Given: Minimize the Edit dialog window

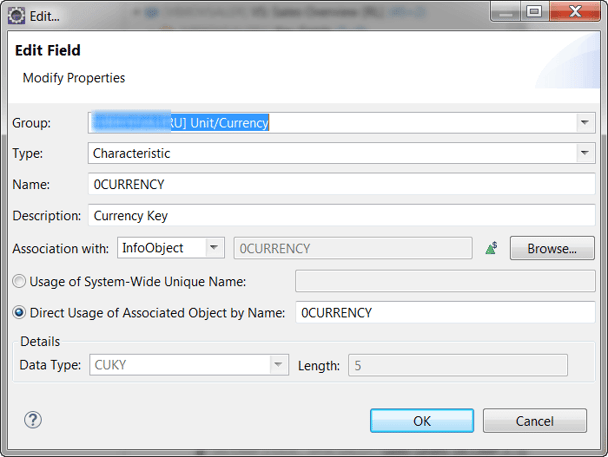Looking at the screenshot, I should point(506,12).
